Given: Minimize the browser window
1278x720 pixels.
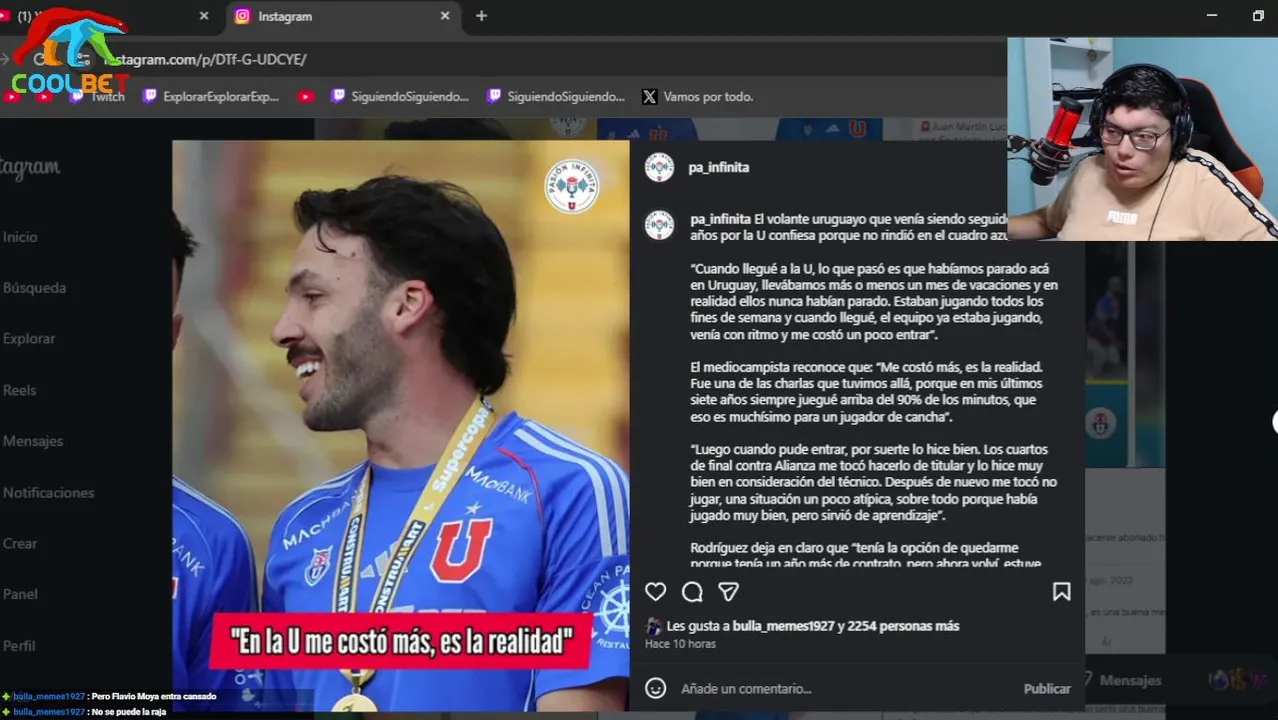Looking at the screenshot, I should click(1212, 16).
